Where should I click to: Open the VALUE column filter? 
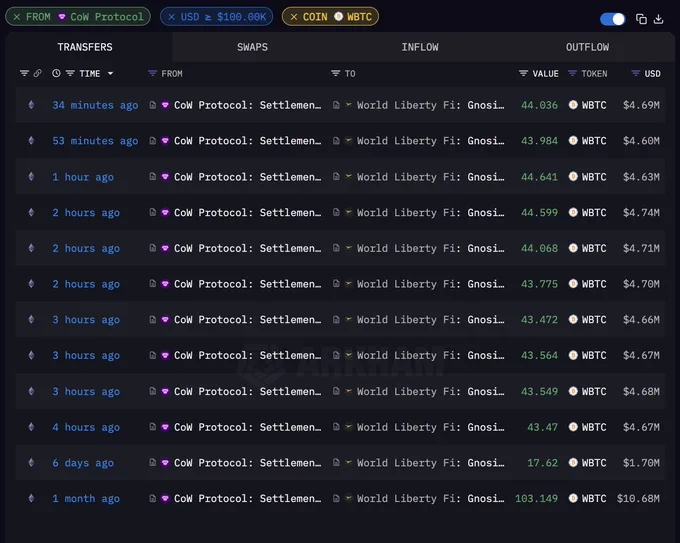pos(523,73)
